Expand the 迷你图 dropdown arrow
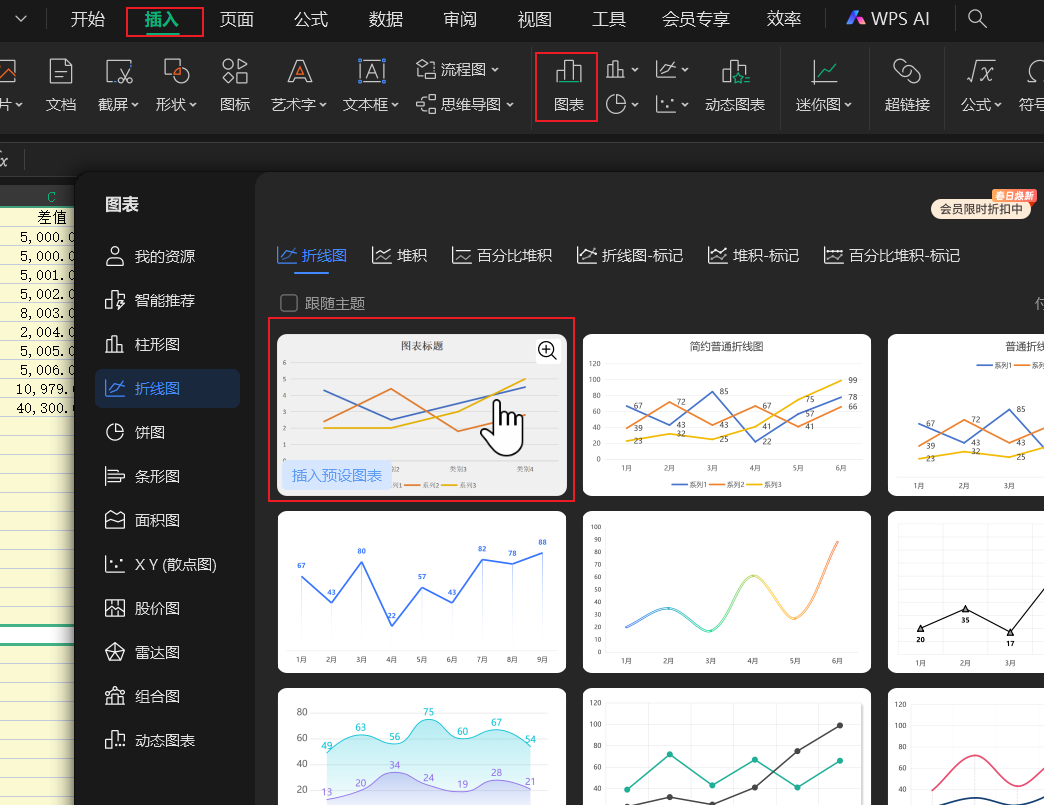 (848, 105)
